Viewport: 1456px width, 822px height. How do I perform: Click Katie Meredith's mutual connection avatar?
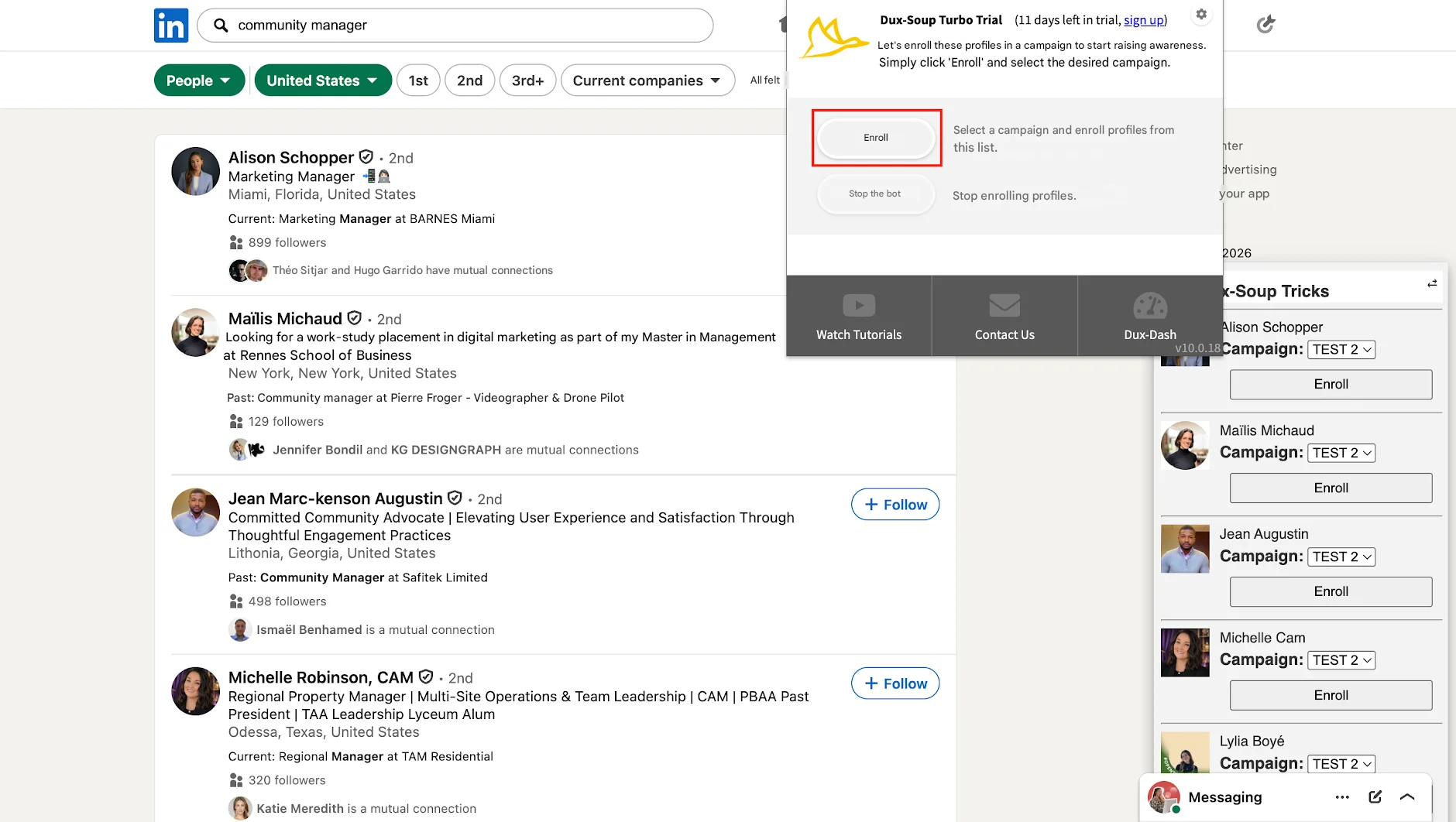pos(240,808)
